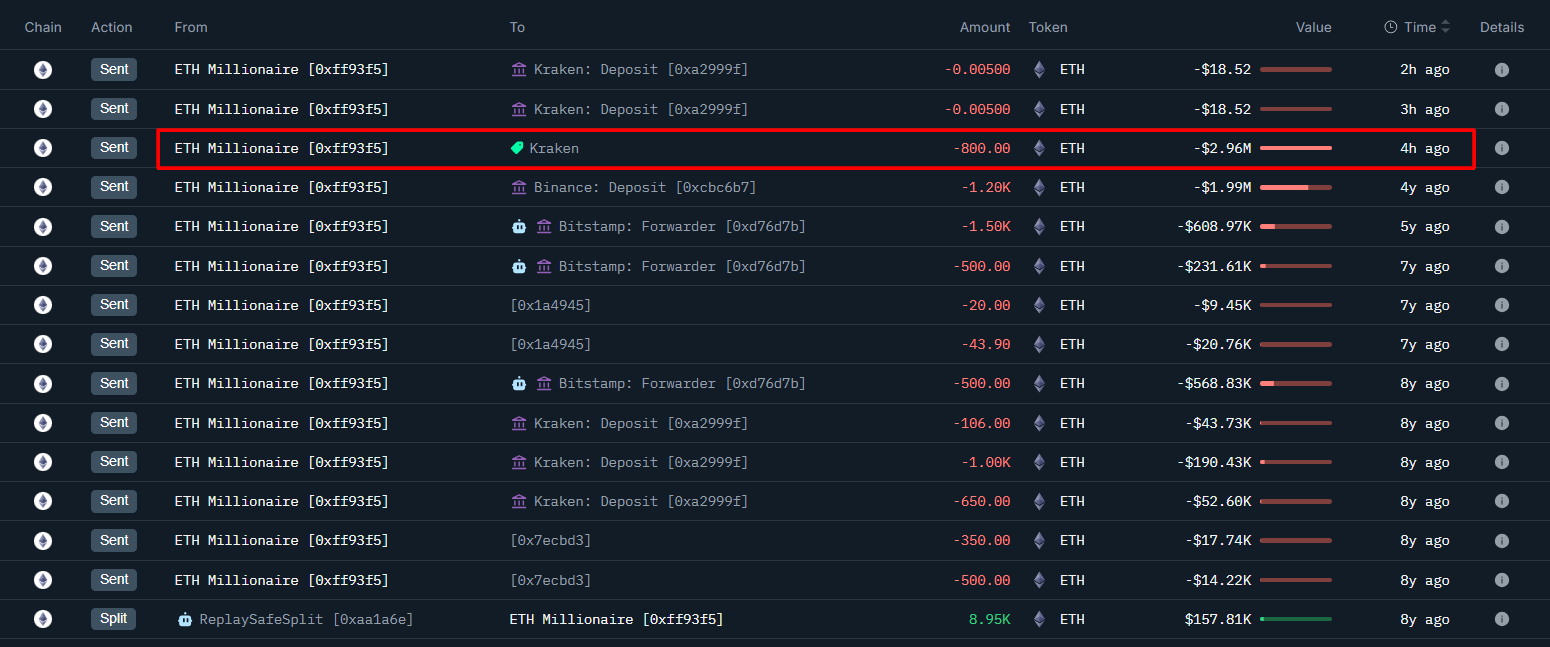Click the Sent badge on the 4y ago row

pos(114,187)
